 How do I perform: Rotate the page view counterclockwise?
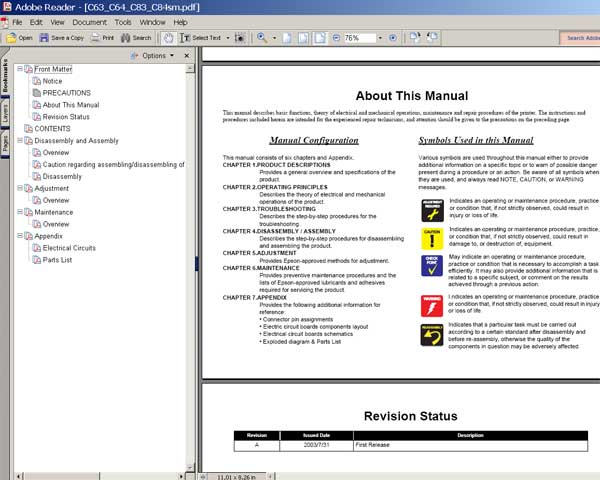point(432,38)
